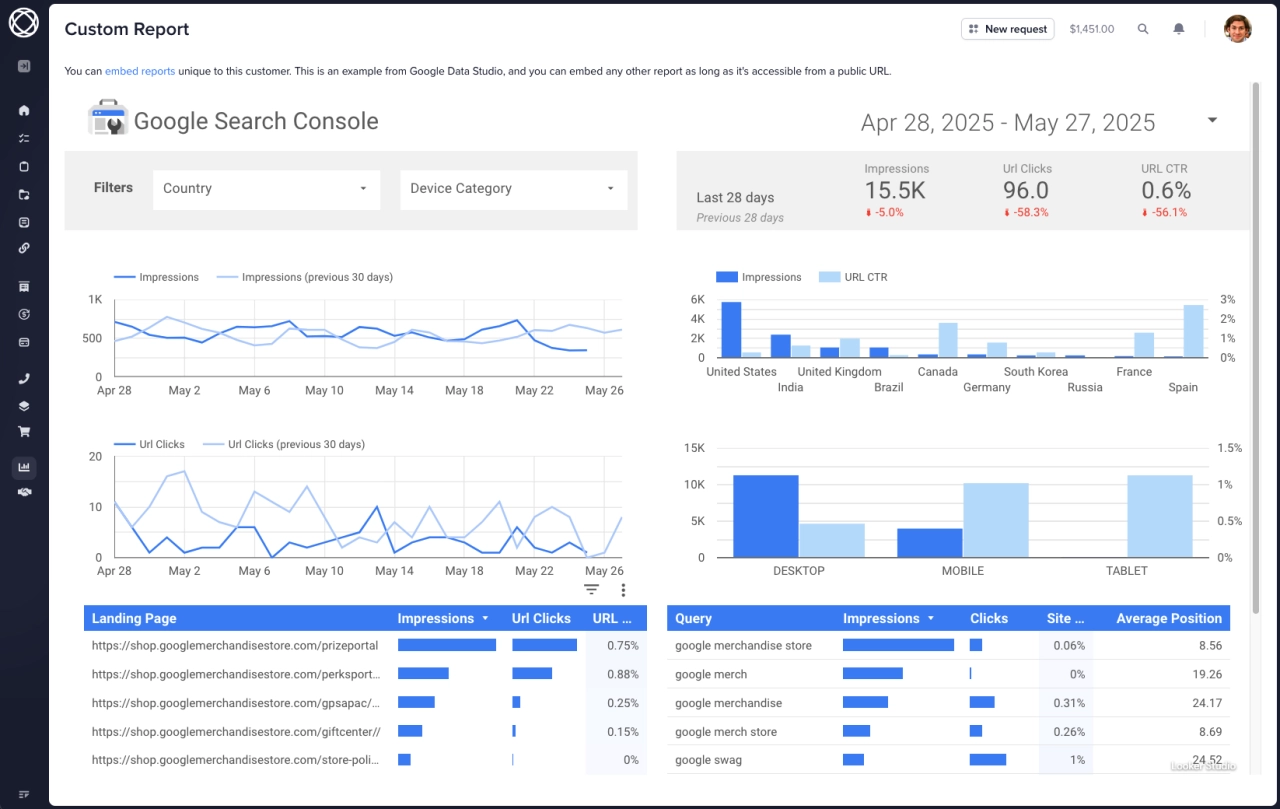Click the perksport landing page row
The width and height of the screenshot is (1280, 809).
(x=365, y=674)
